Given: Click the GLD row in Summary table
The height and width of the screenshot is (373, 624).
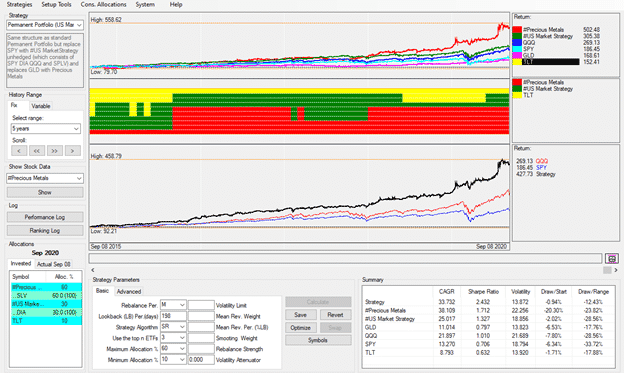Looking at the screenshot, I should tap(488, 327).
